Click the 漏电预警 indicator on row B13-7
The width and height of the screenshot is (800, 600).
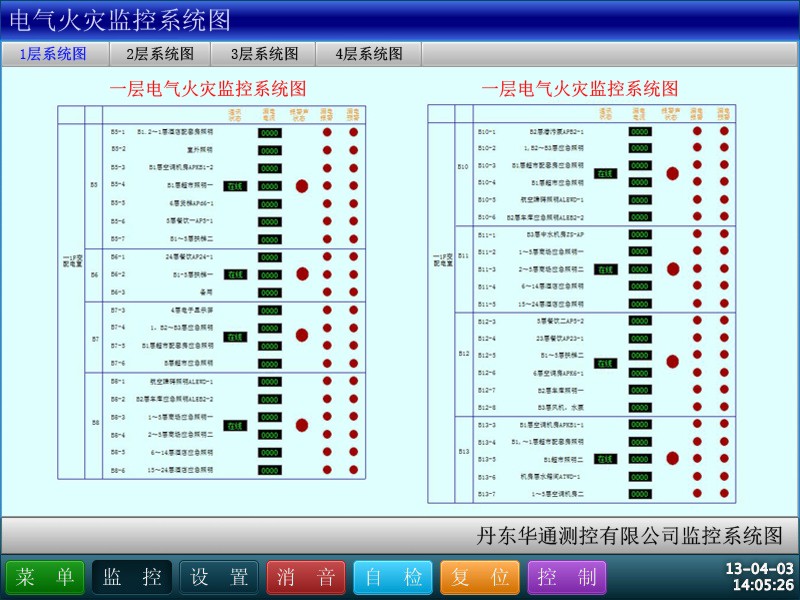click(723, 494)
